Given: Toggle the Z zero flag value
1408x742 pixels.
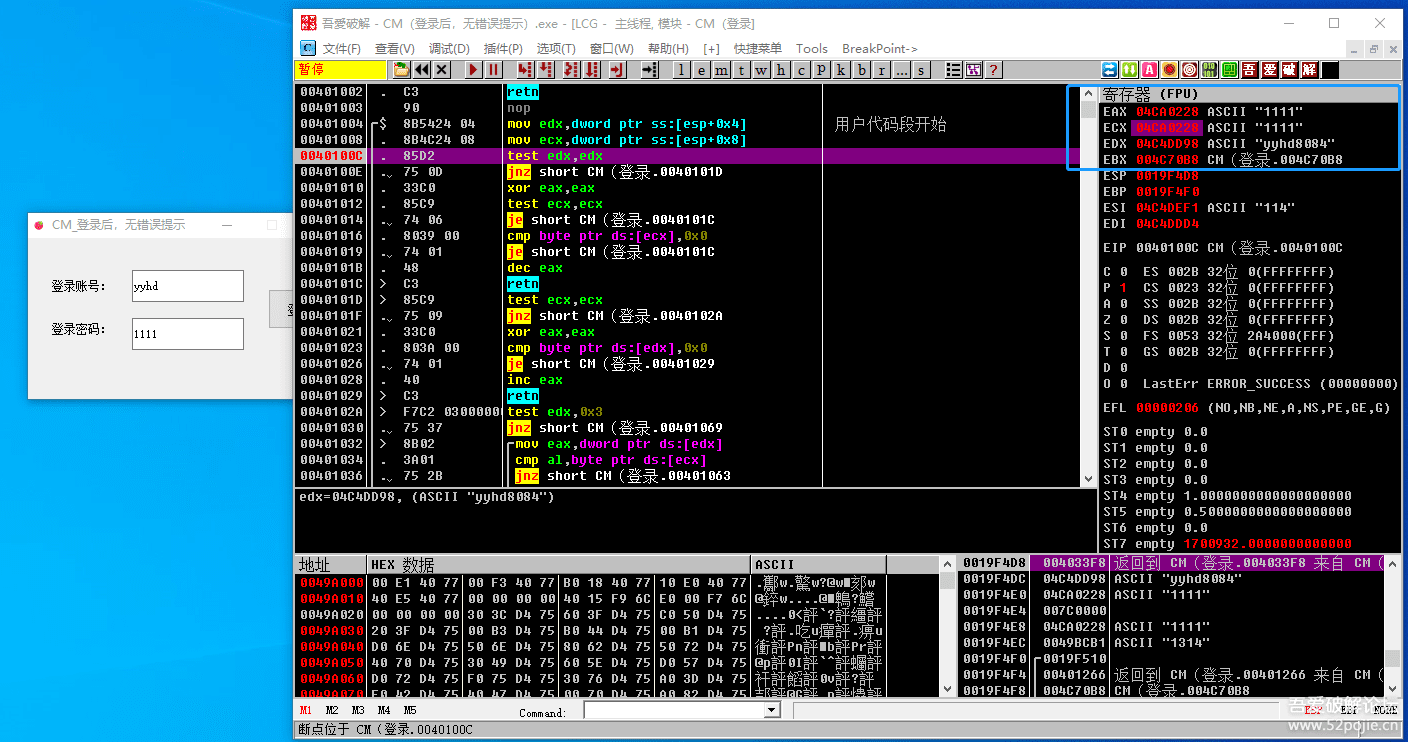Looking at the screenshot, I should point(1123,320).
